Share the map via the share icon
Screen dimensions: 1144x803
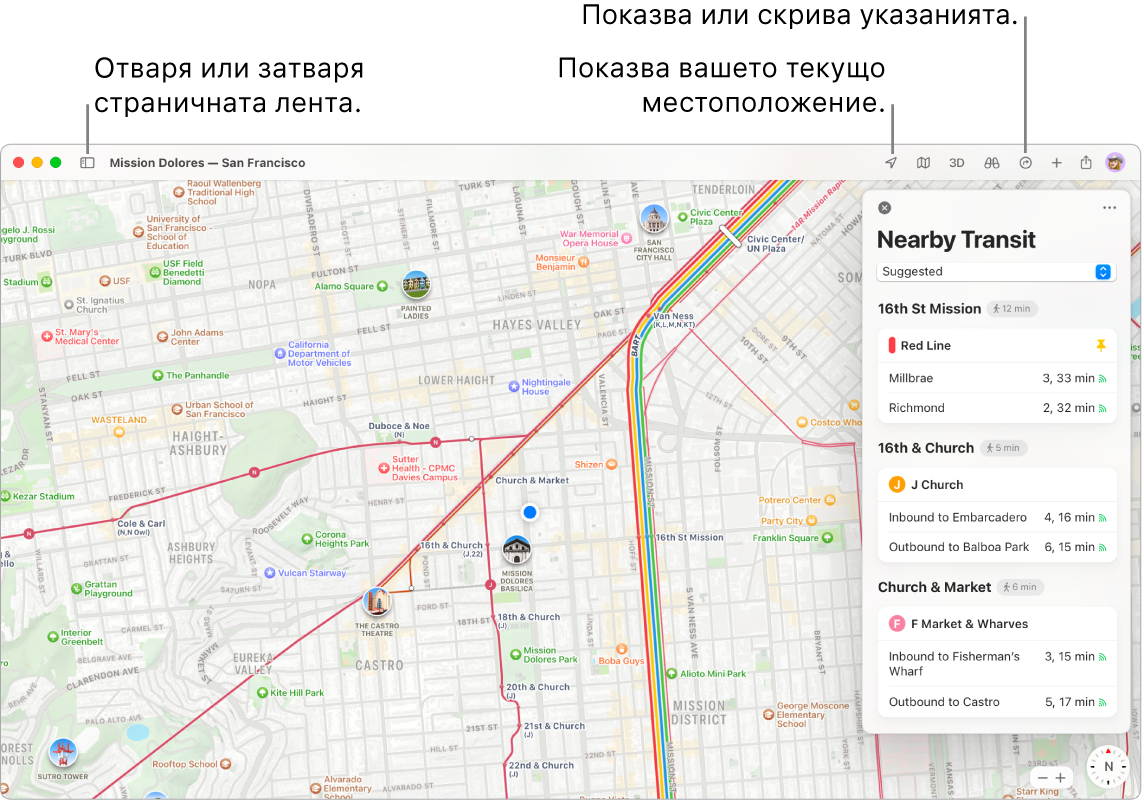pyautogui.click(x=1086, y=162)
